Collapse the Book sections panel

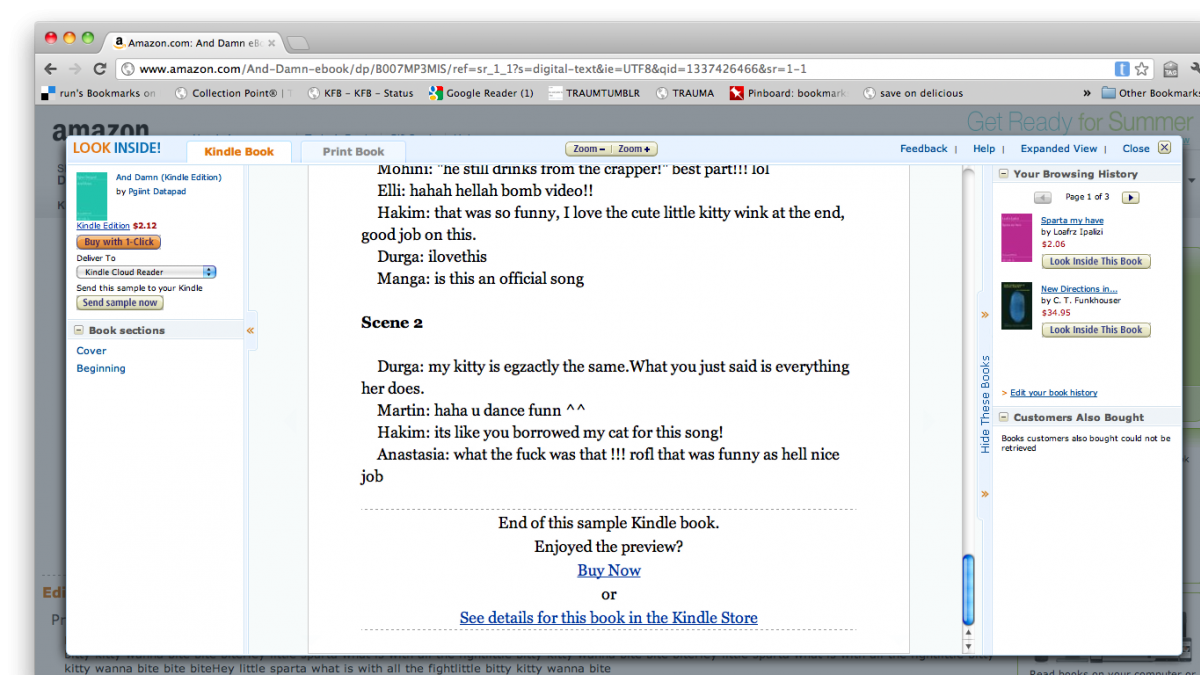(79, 330)
